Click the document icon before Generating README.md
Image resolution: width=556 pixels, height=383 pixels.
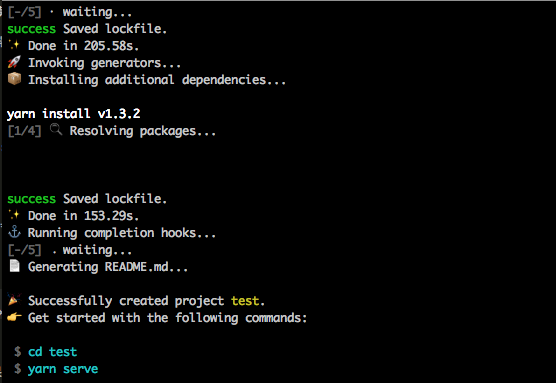(x=15, y=266)
